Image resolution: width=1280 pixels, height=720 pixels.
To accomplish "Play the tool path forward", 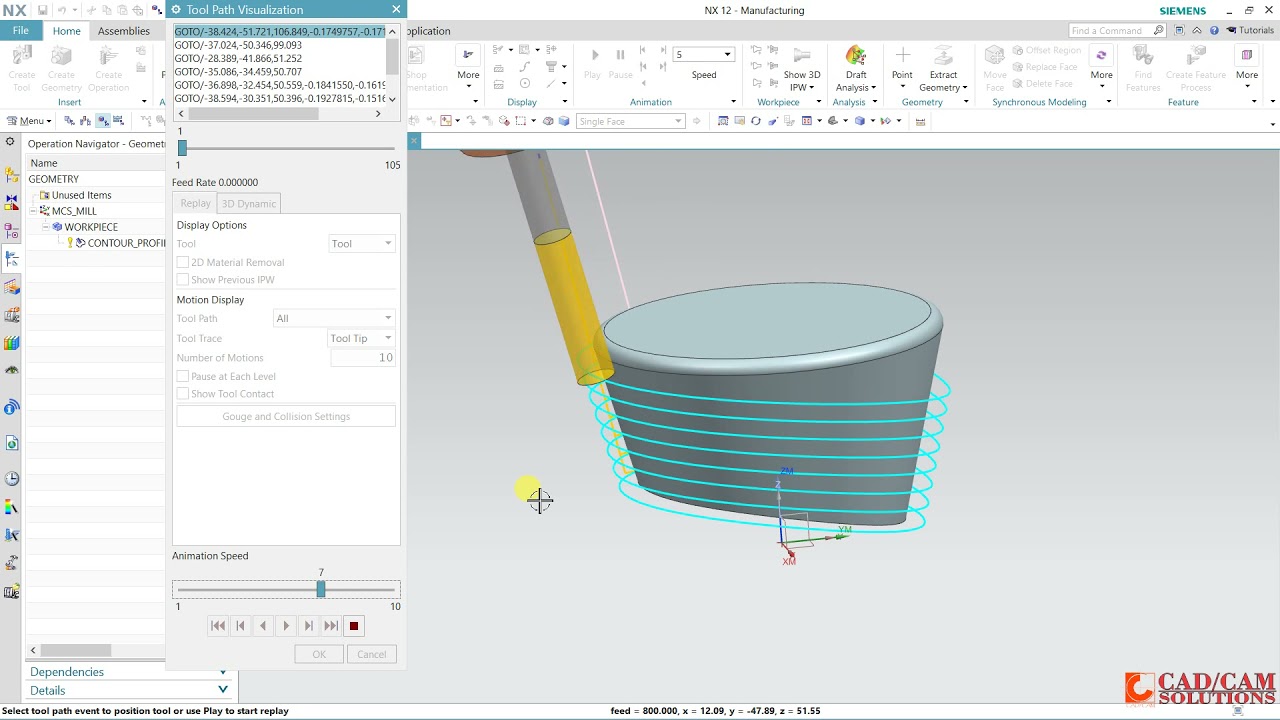I will point(286,626).
